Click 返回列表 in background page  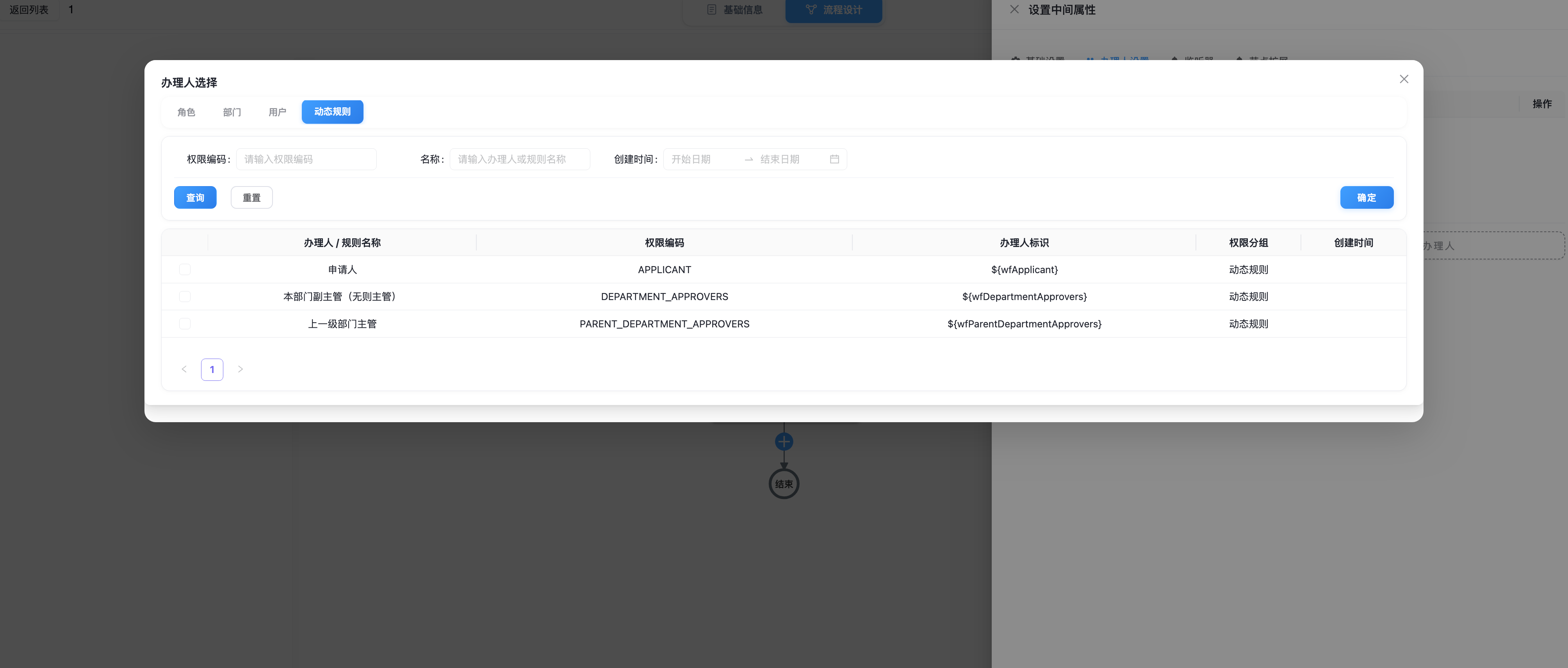pyautogui.click(x=29, y=10)
